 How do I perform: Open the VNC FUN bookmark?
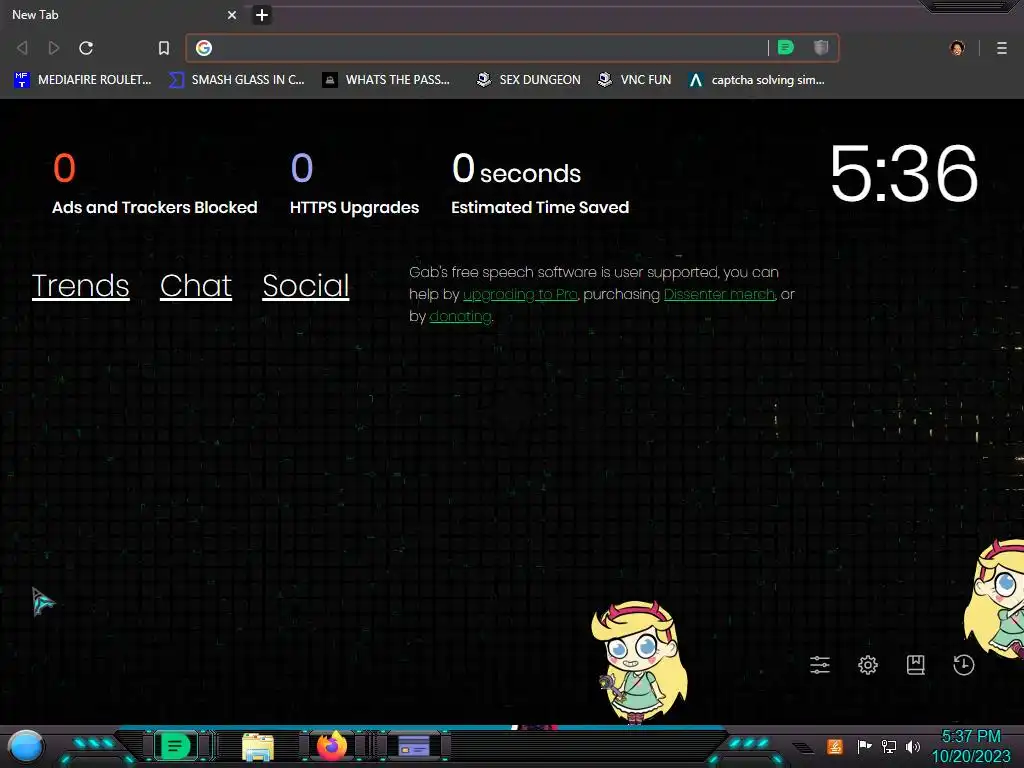click(634, 80)
